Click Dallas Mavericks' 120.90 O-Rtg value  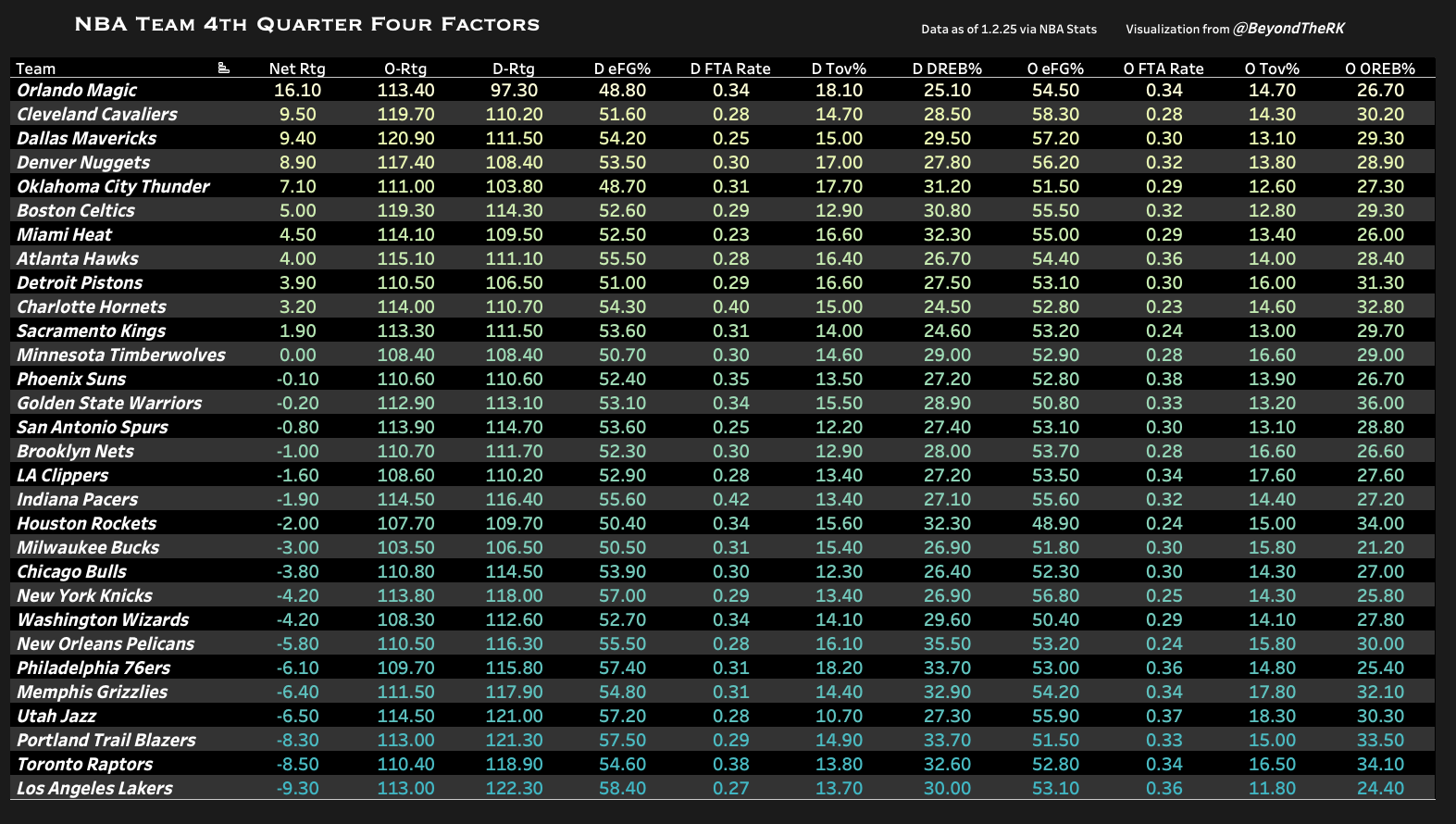pos(405,138)
